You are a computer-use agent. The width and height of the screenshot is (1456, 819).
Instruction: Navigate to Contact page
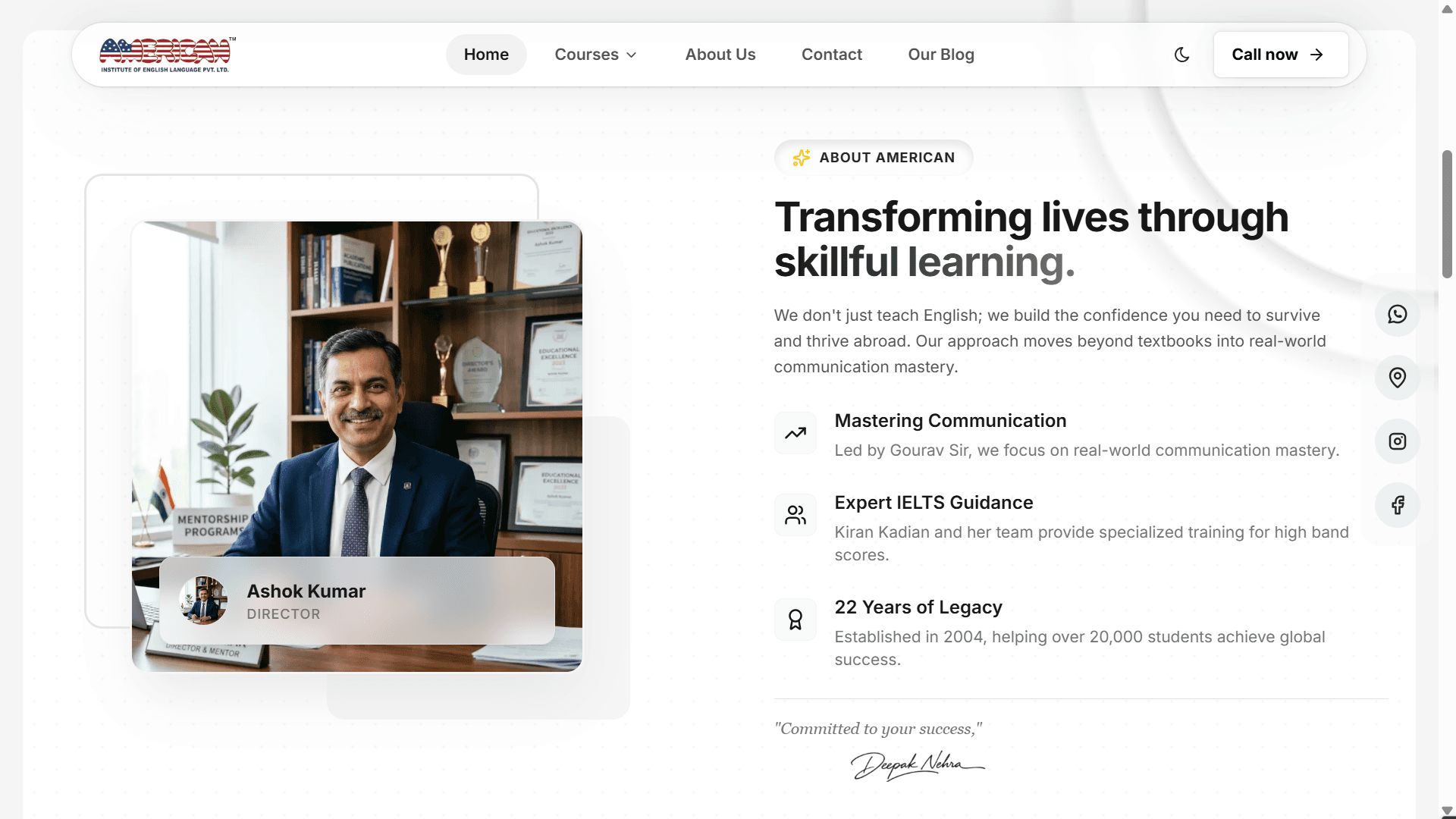click(832, 55)
